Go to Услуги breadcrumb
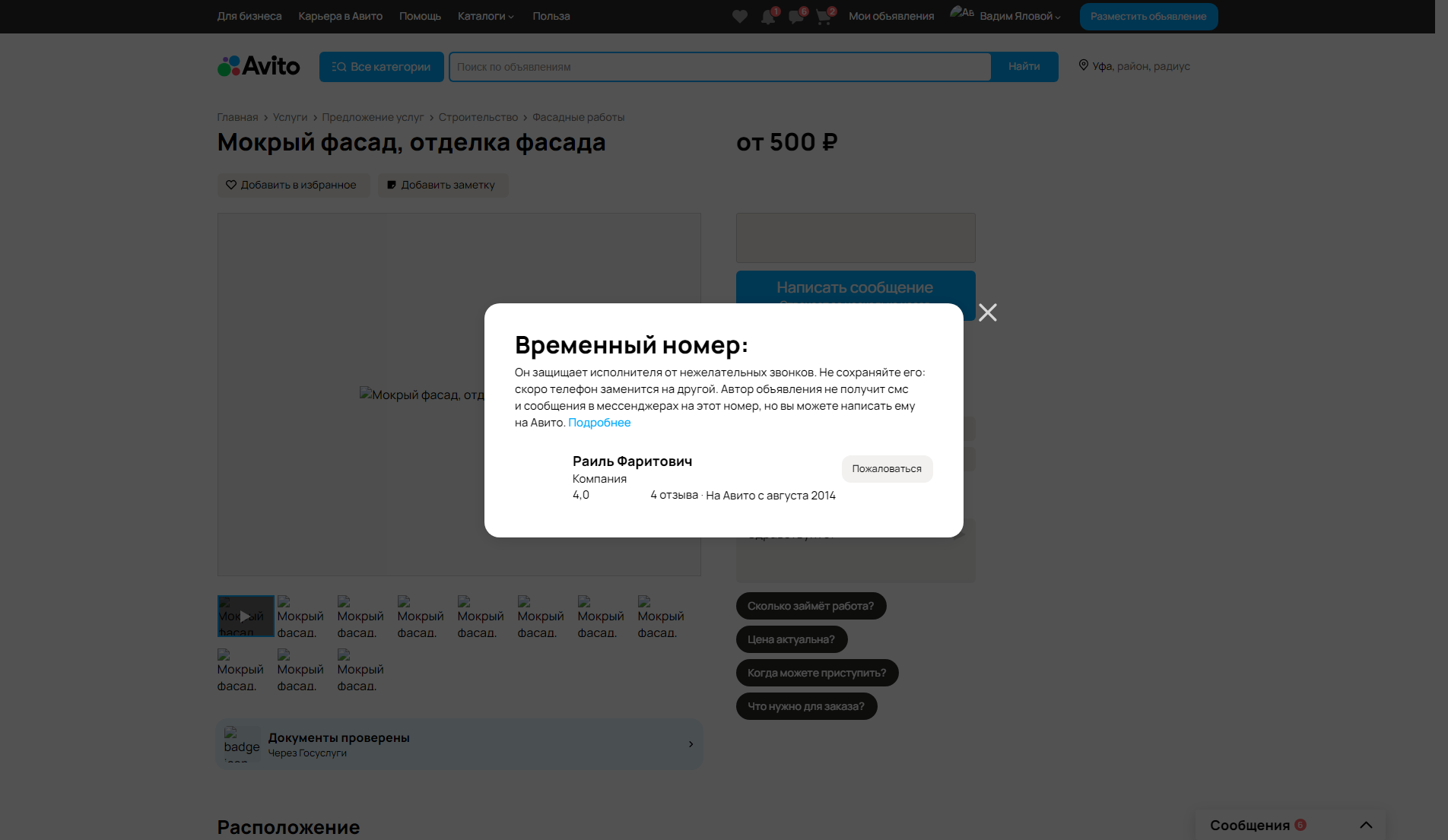This screenshot has height=840, width=1448. pos(291,117)
